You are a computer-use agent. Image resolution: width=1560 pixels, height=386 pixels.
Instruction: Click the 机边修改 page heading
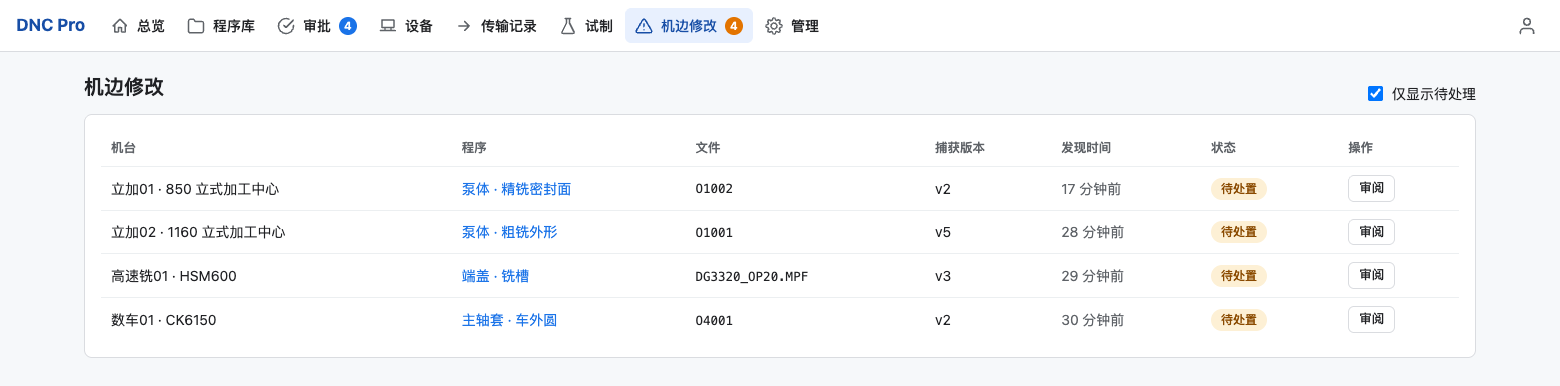[x=124, y=87]
